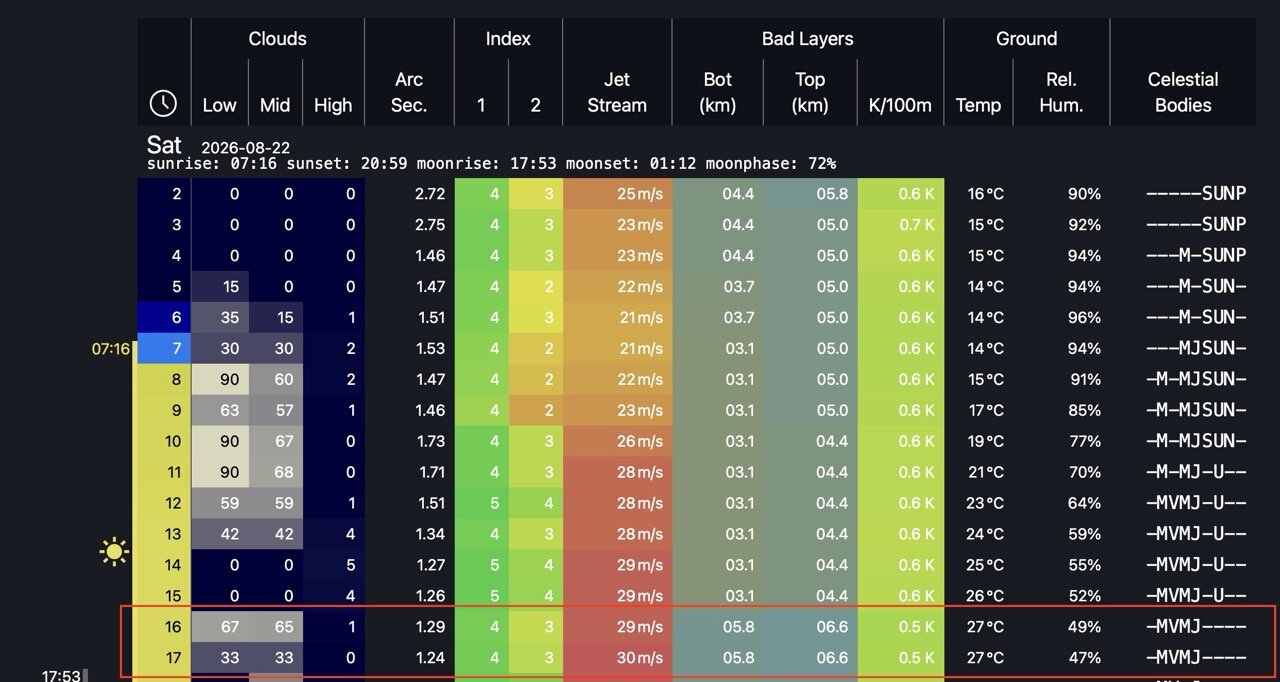Viewport: 1280px width, 682px height.
Task: Click the yellow sun daytime icon
Action: point(115,551)
